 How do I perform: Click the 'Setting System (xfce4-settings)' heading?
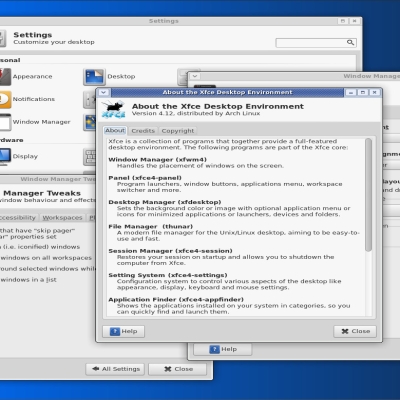(168, 275)
